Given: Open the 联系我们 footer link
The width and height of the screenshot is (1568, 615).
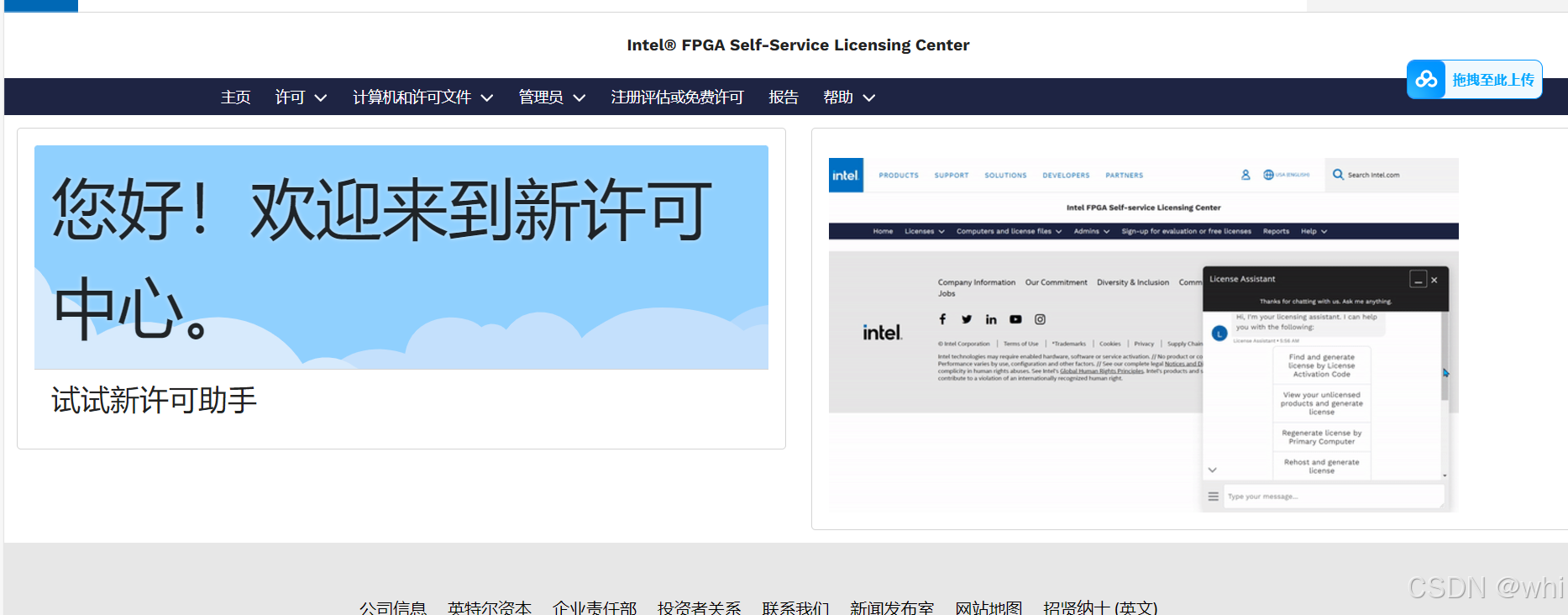Looking at the screenshot, I should point(795,607).
